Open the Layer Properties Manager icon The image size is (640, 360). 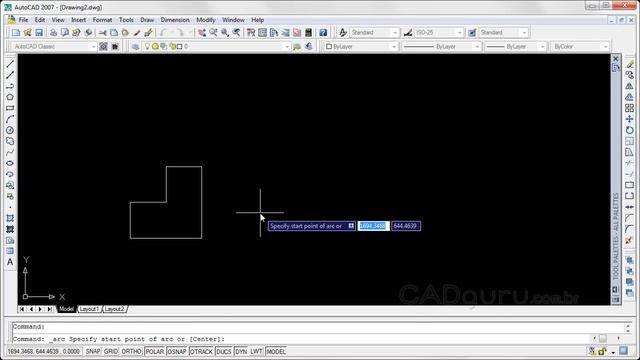[x=135, y=47]
